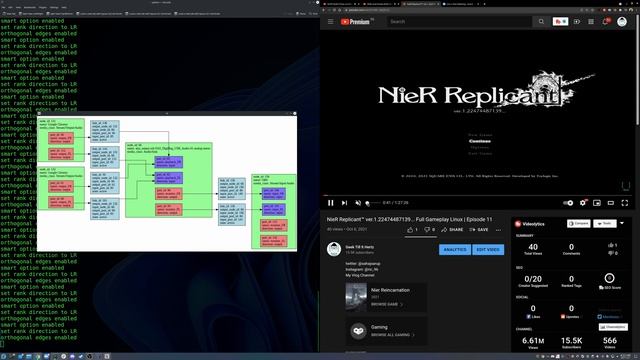This screenshot has height=360, width=640.
Task: Select the active NieR Replicant browser tab
Action: [x=421, y=4]
